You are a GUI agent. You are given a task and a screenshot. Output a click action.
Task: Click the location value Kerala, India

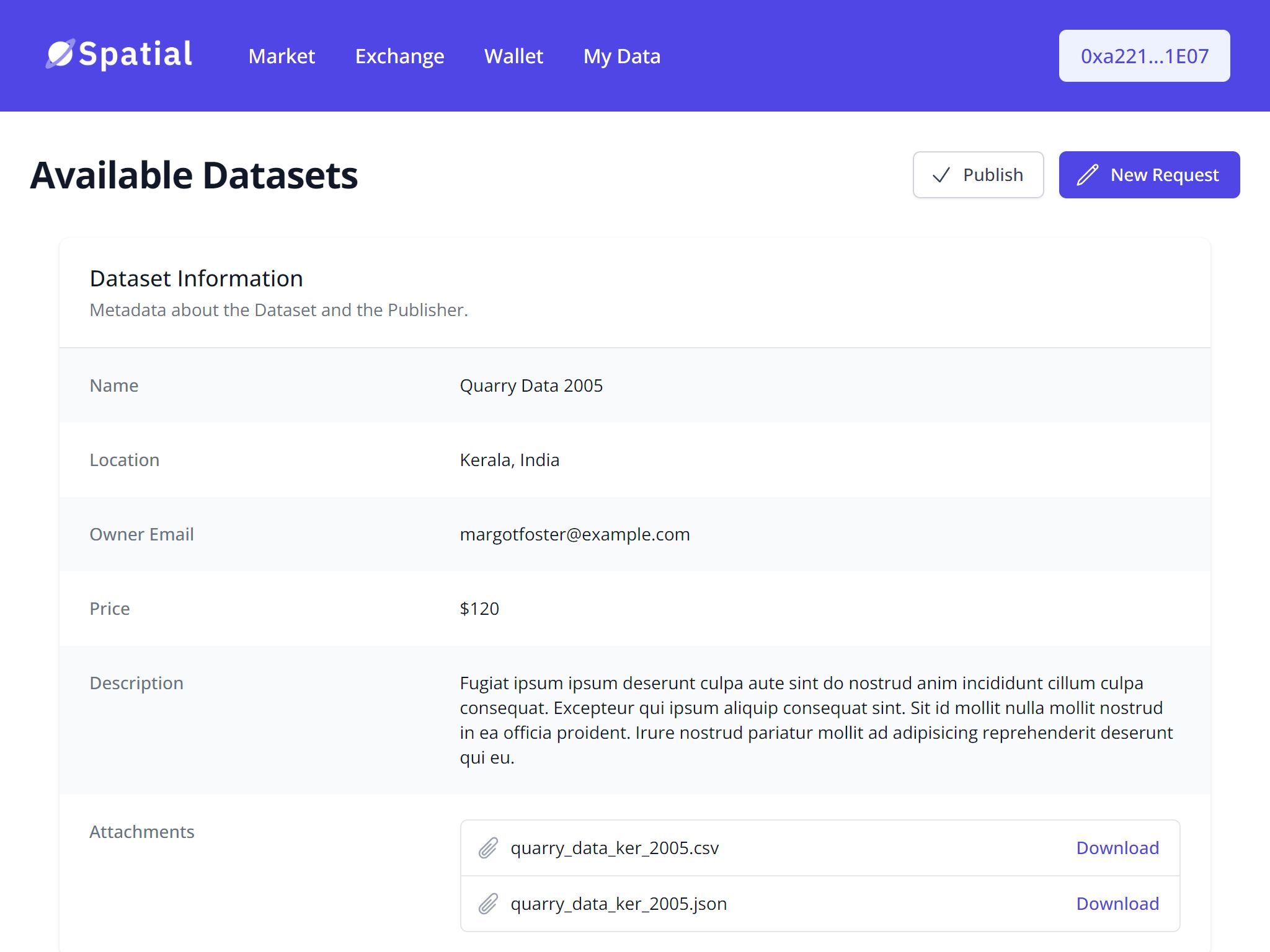coord(509,460)
